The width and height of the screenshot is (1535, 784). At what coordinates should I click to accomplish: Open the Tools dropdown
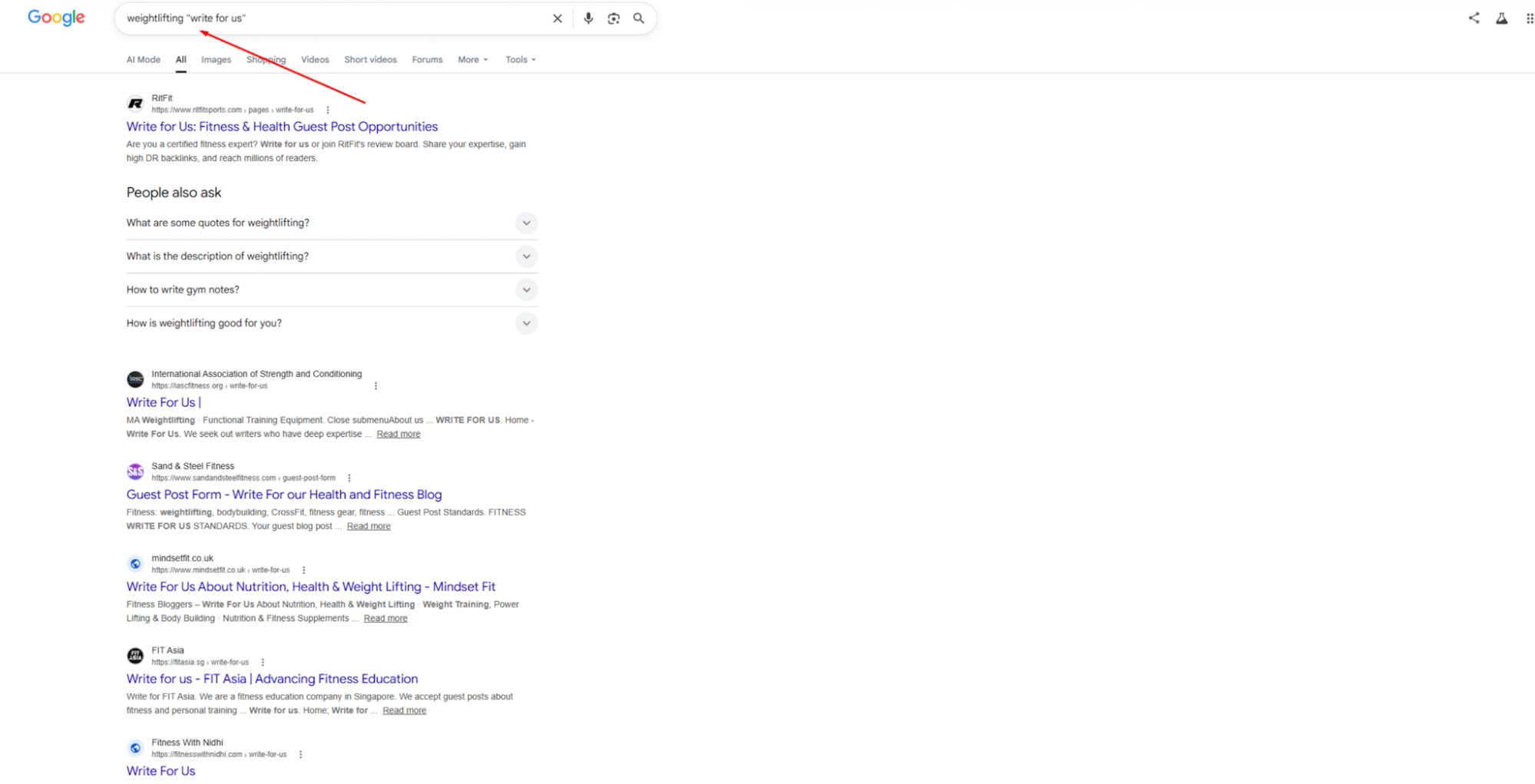click(521, 59)
